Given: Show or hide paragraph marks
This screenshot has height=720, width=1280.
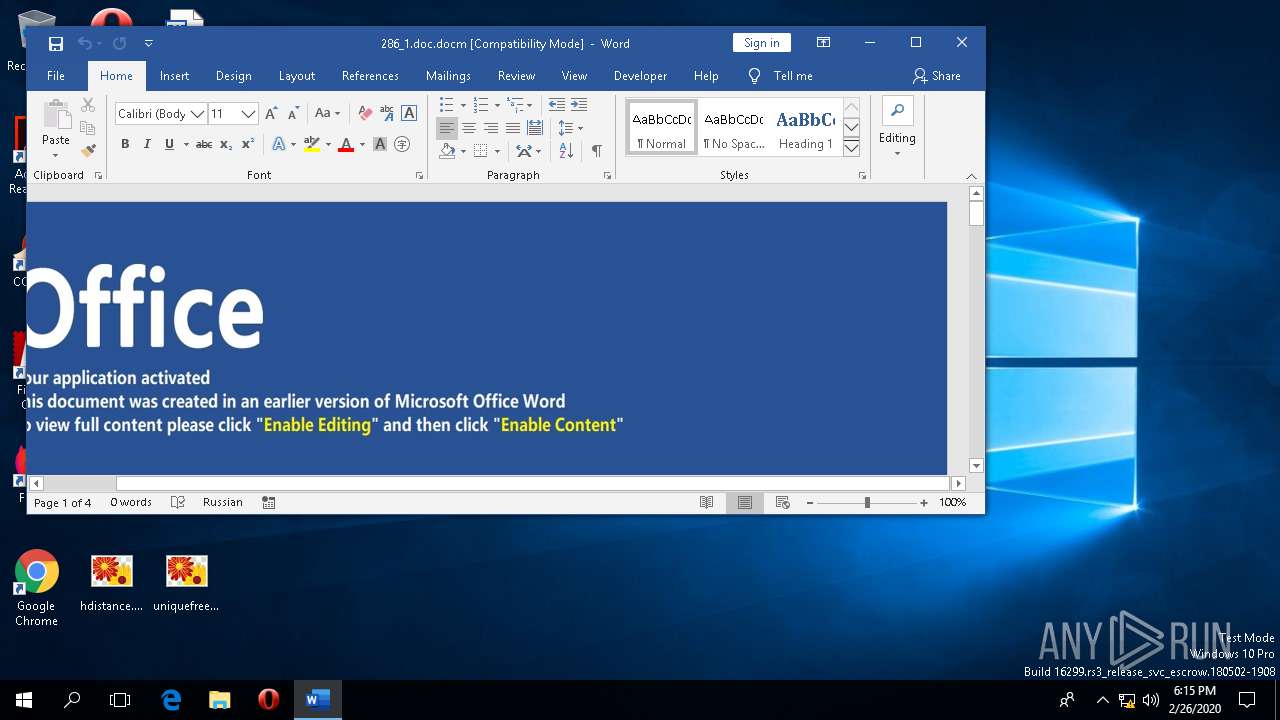Looking at the screenshot, I should (x=597, y=151).
